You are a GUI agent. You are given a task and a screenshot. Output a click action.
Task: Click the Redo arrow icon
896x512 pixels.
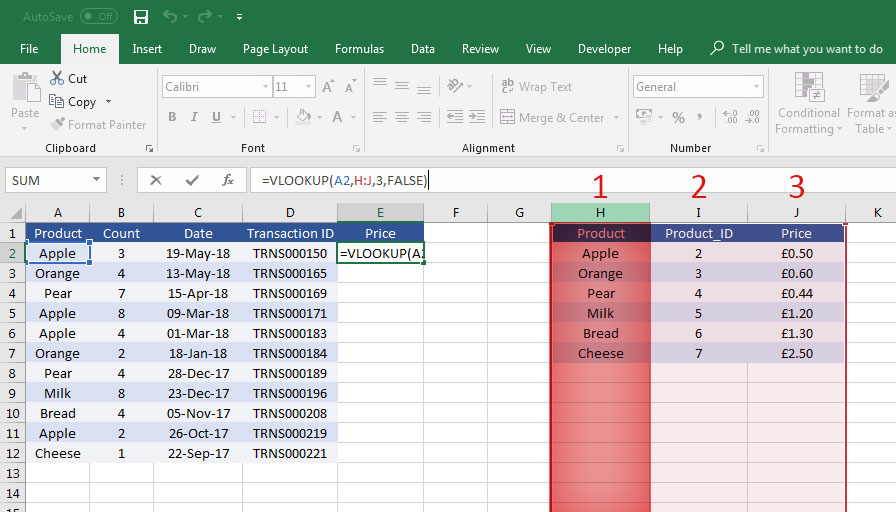pos(205,17)
